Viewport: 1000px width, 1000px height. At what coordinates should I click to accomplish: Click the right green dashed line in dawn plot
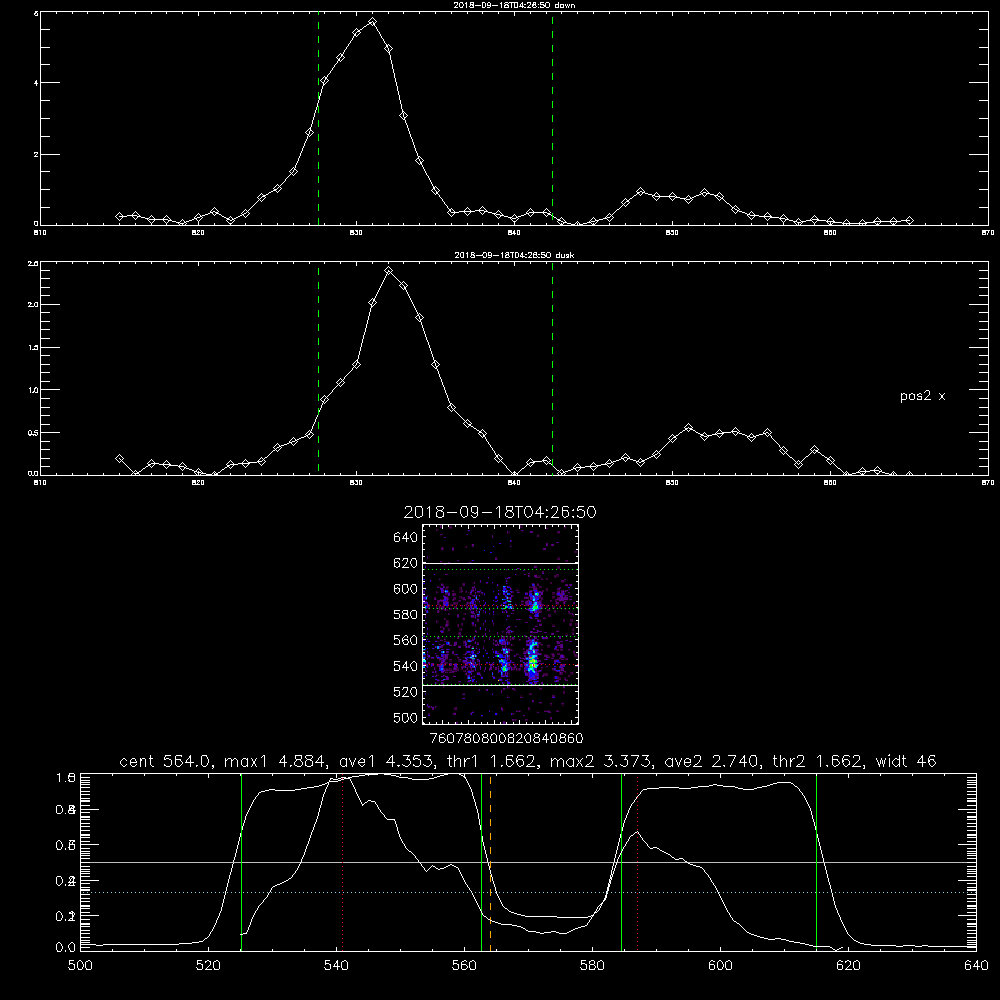[552, 121]
